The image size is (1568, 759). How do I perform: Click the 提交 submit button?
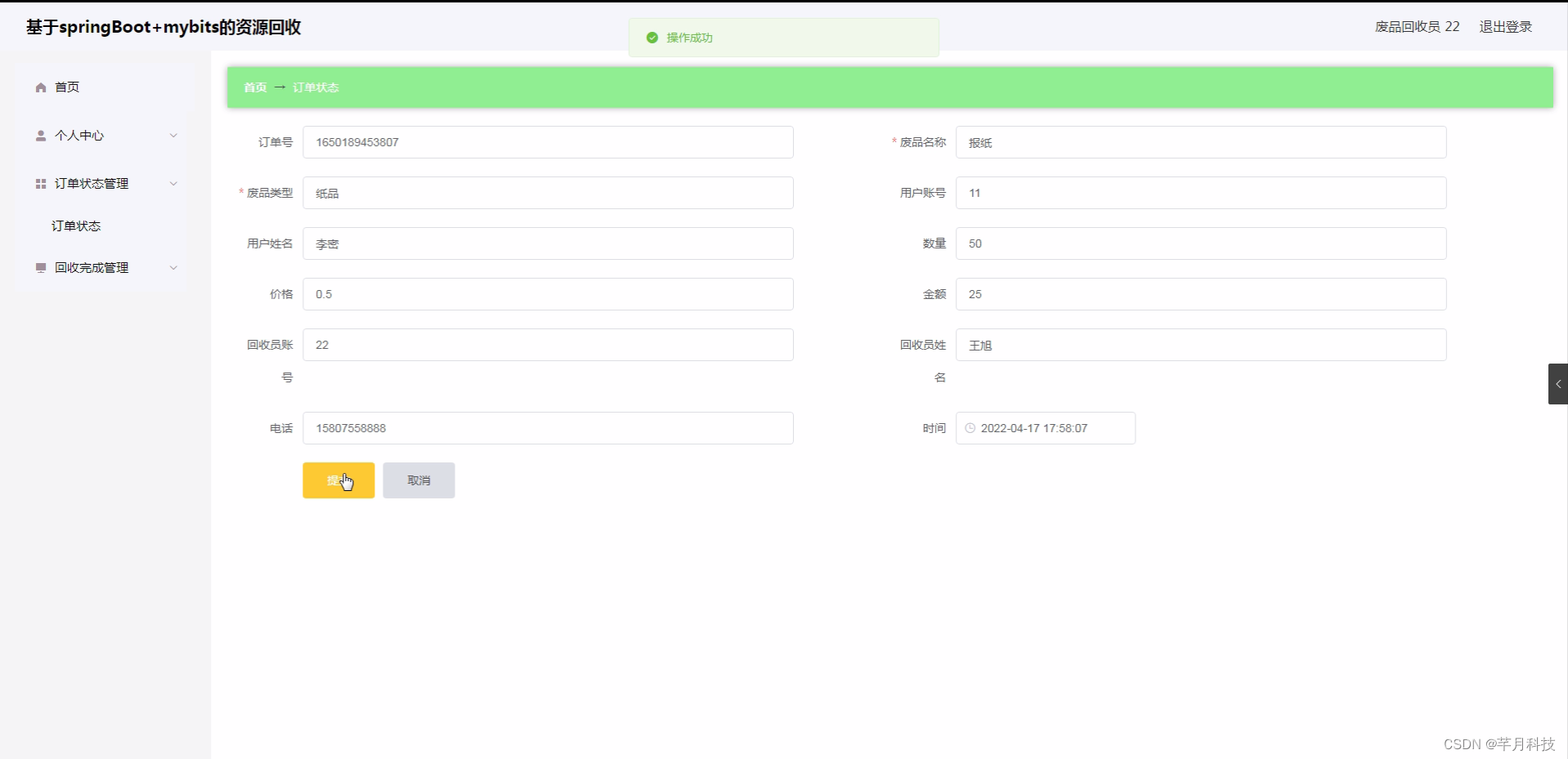[338, 480]
